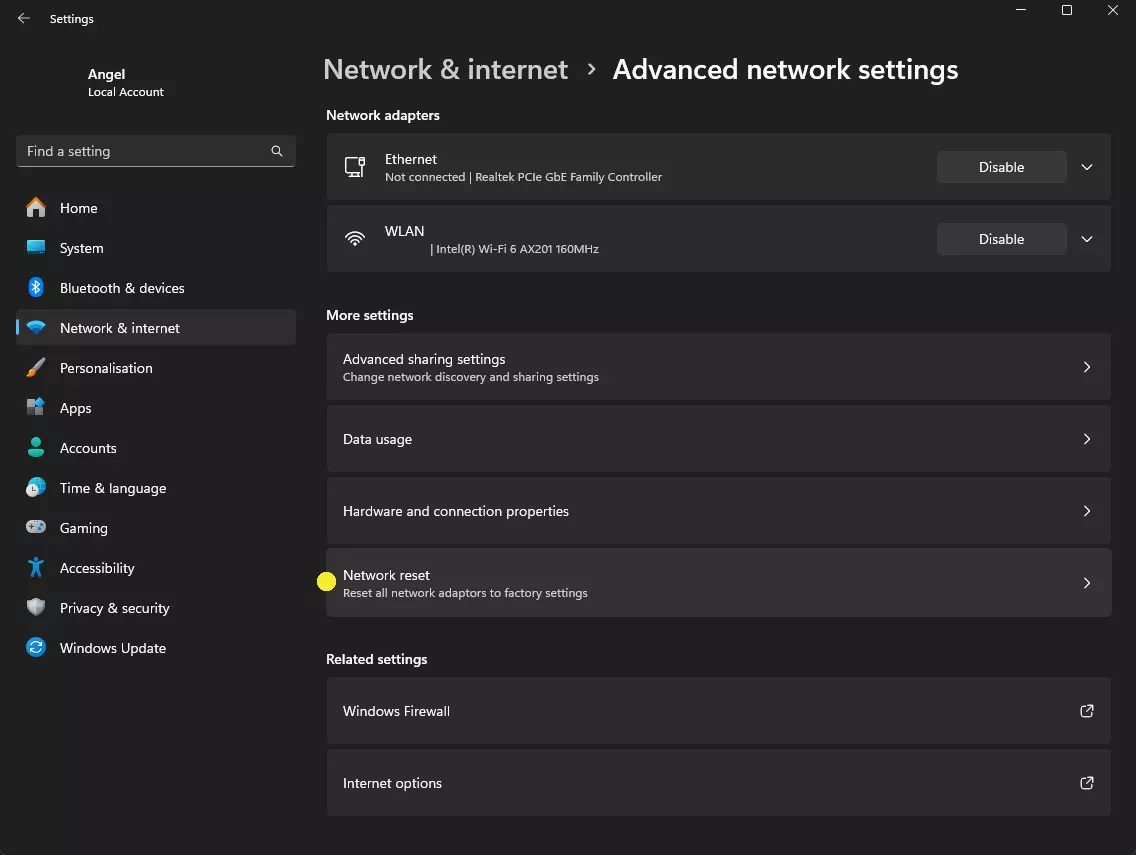Image resolution: width=1136 pixels, height=855 pixels.
Task: Click the Home icon in sidebar
Action: click(x=36, y=208)
